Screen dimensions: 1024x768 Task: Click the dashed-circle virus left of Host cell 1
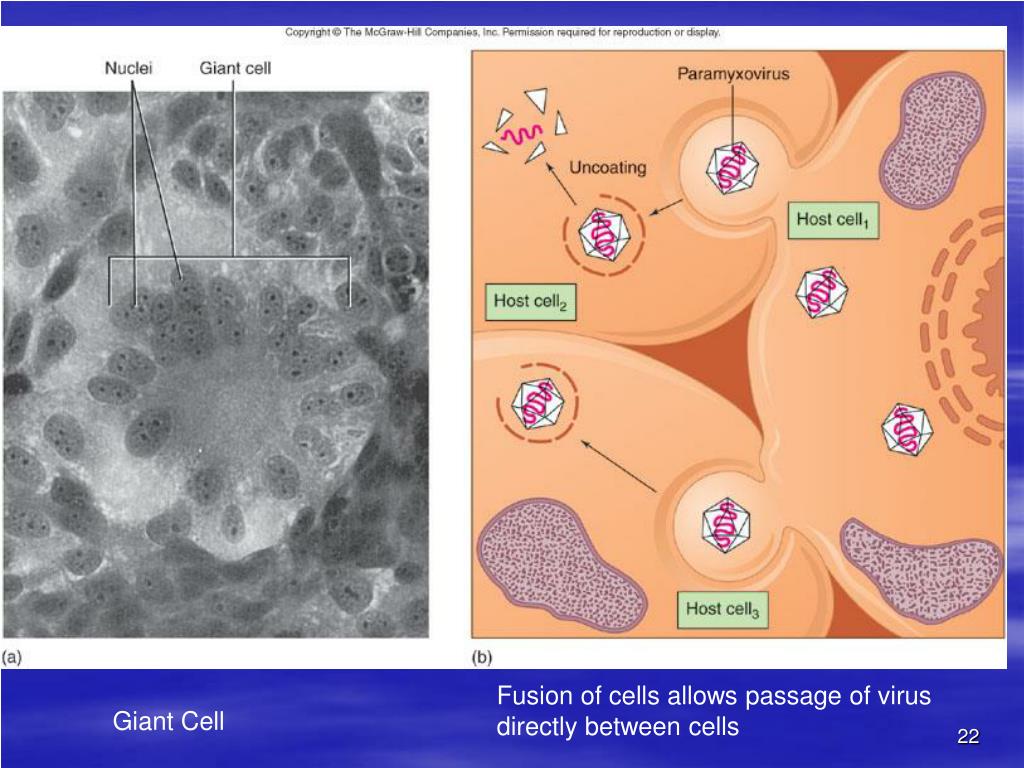pos(604,234)
